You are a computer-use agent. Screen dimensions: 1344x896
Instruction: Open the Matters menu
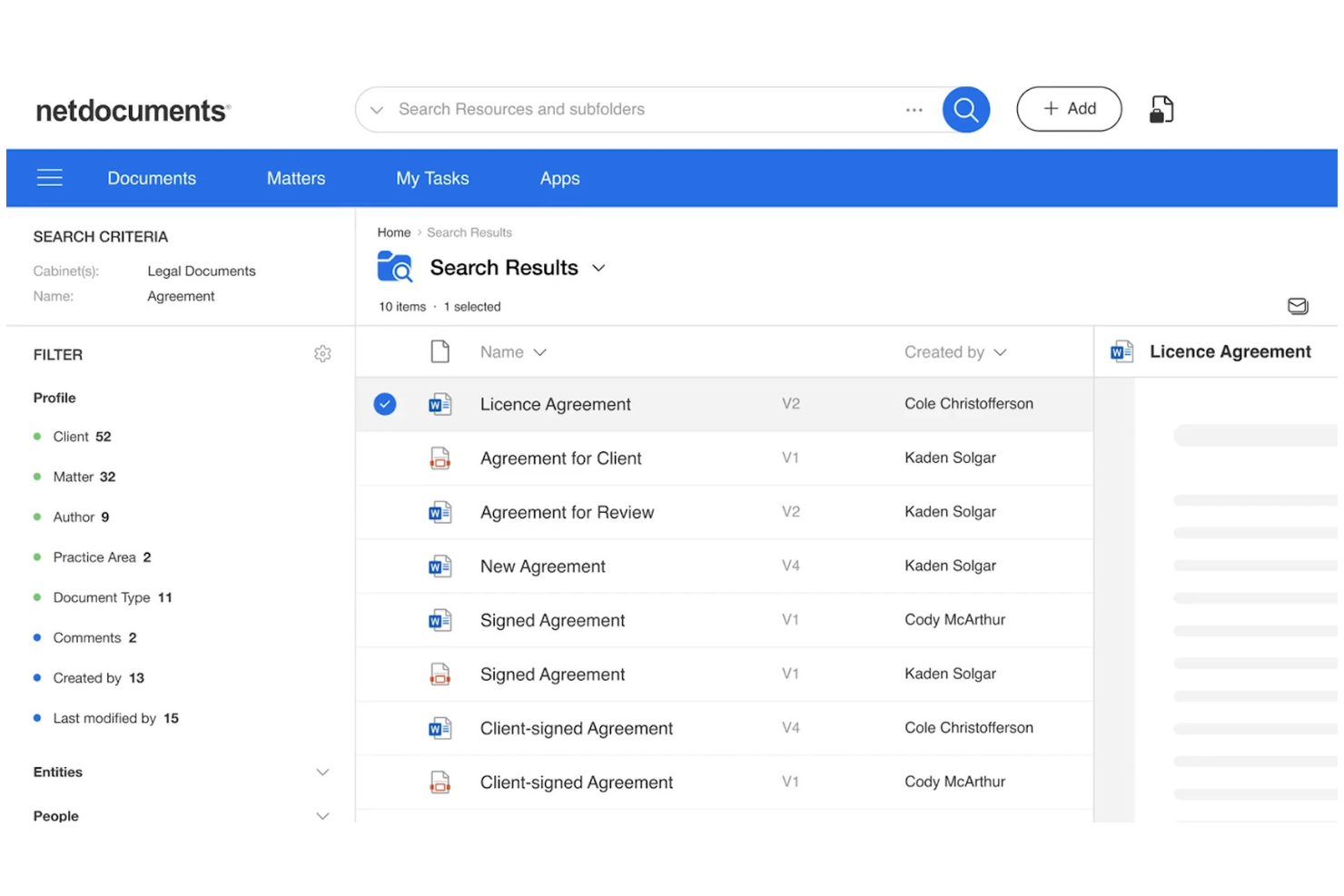point(295,178)
